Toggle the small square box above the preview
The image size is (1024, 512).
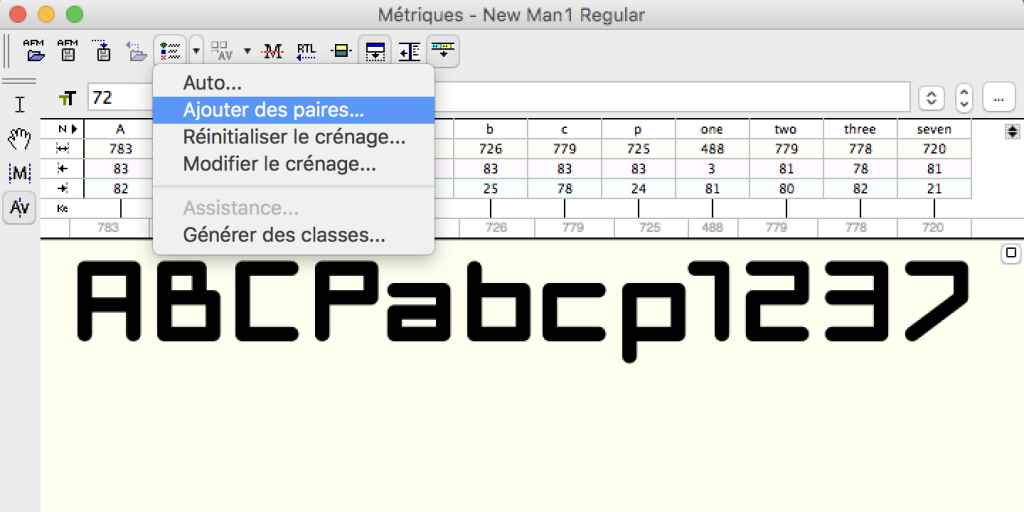pos(1010,254)
